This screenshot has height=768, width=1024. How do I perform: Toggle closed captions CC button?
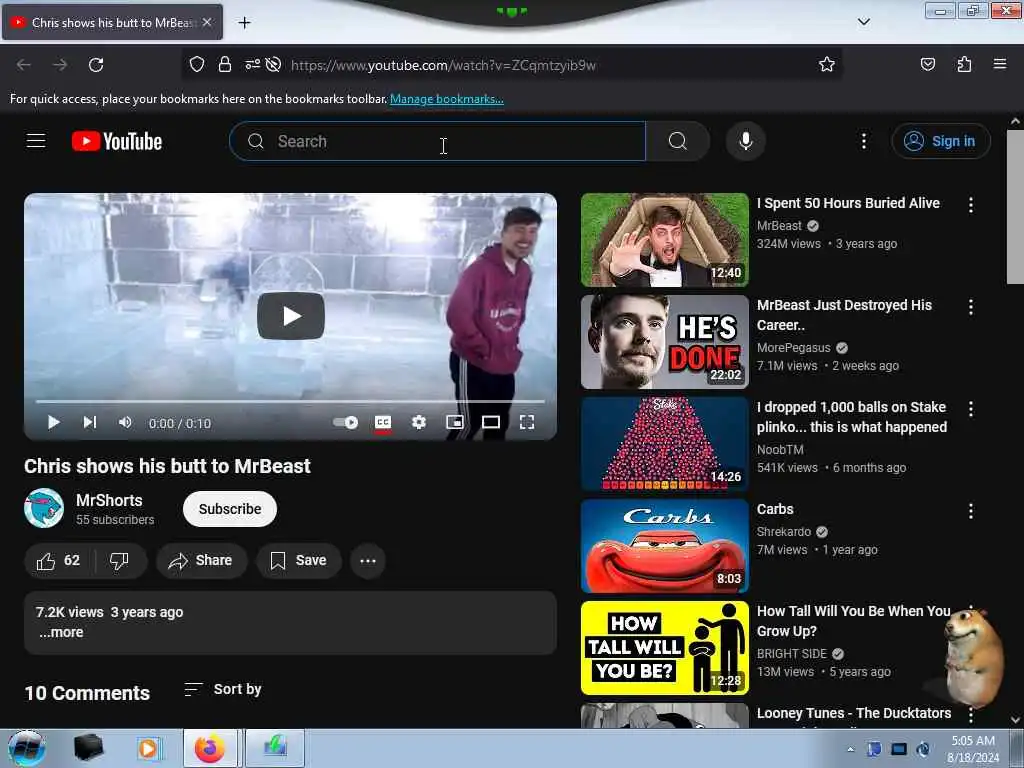click(383, 423)
